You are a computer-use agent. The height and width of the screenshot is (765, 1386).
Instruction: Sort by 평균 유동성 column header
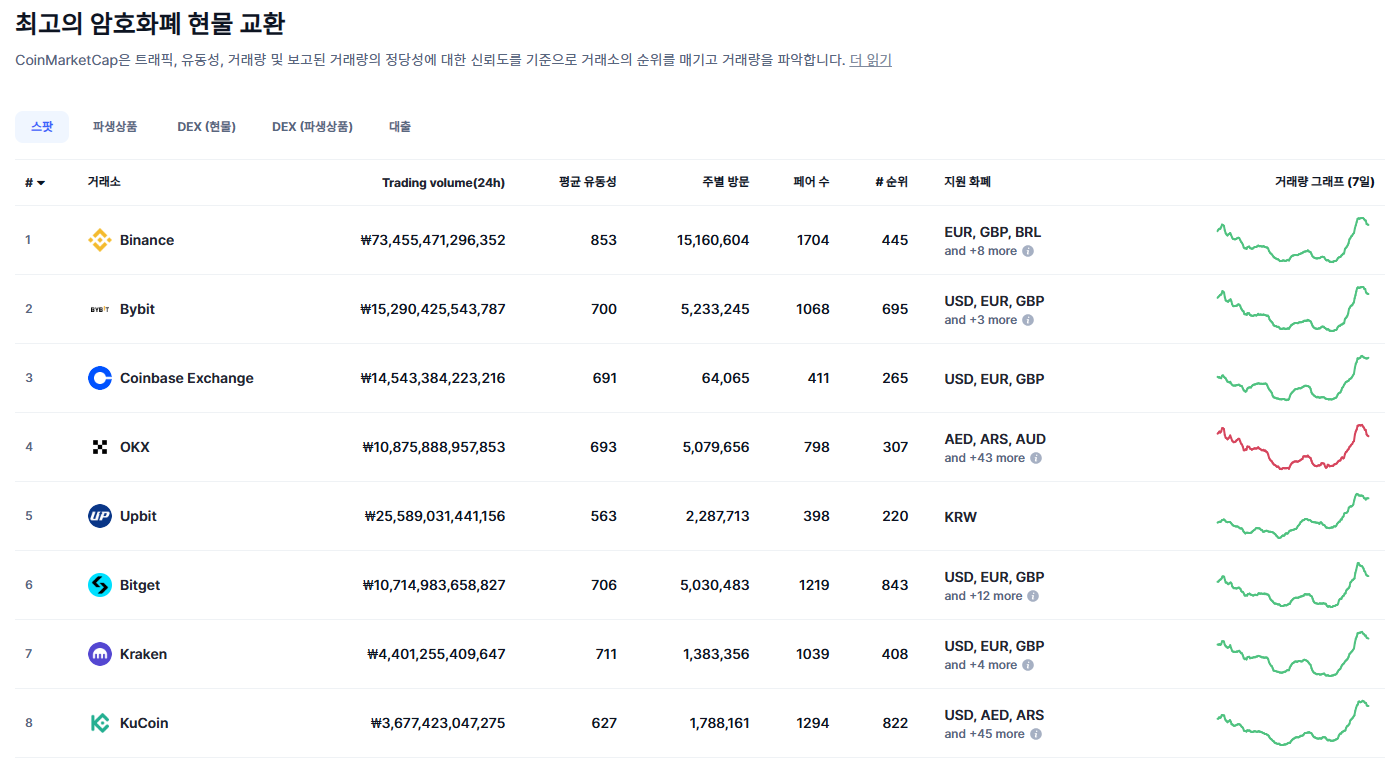[x=587, y=182]
